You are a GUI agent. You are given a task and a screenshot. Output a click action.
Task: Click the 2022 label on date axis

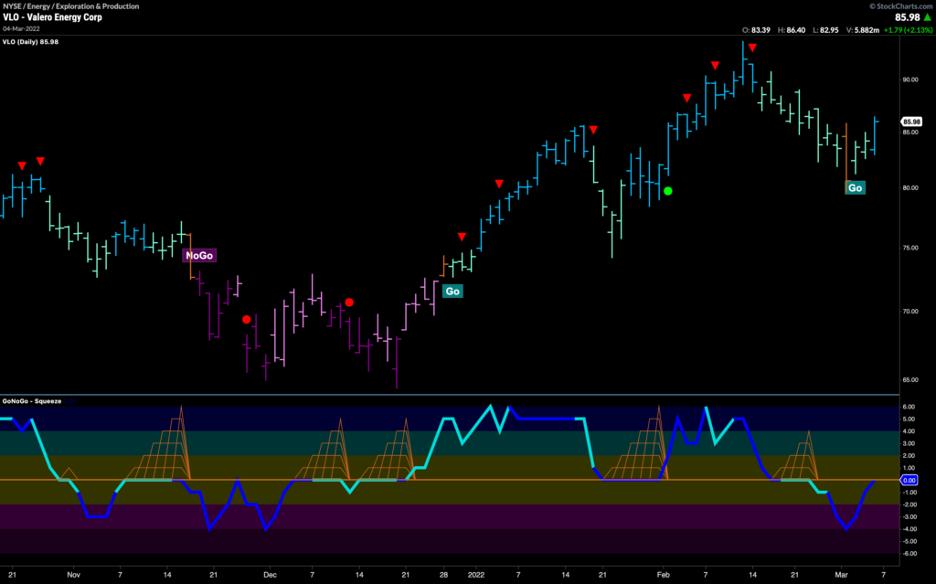point(476,575)
